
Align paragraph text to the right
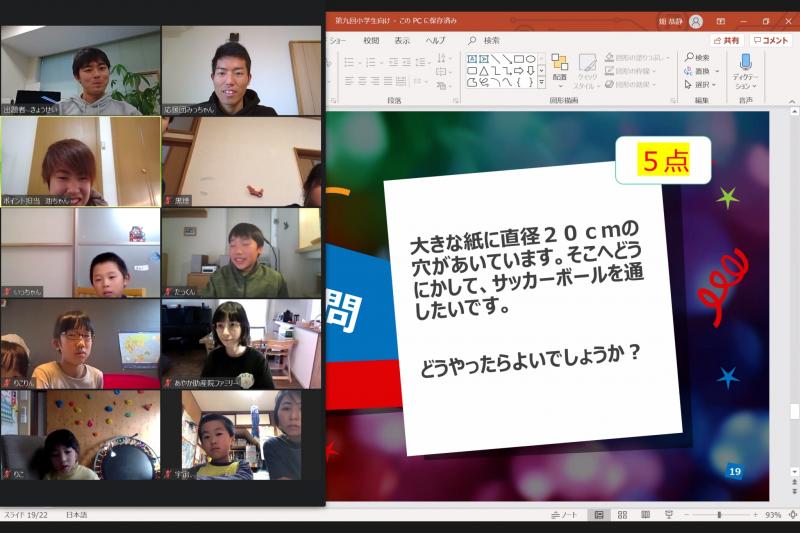[375, 81]
